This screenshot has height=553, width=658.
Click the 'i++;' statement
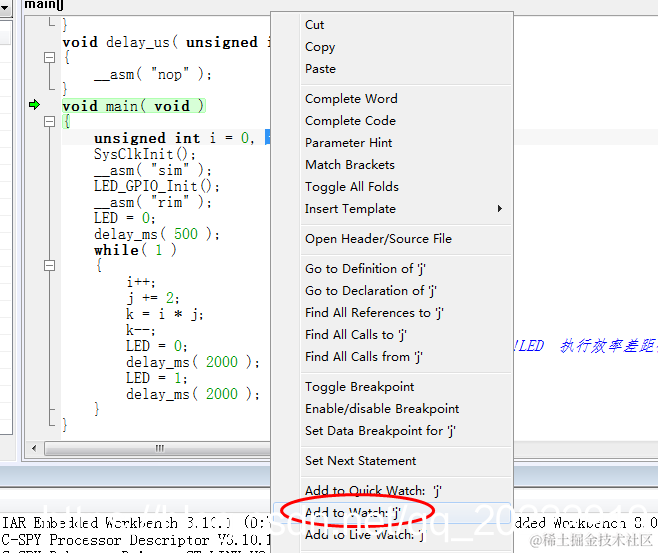141,282
